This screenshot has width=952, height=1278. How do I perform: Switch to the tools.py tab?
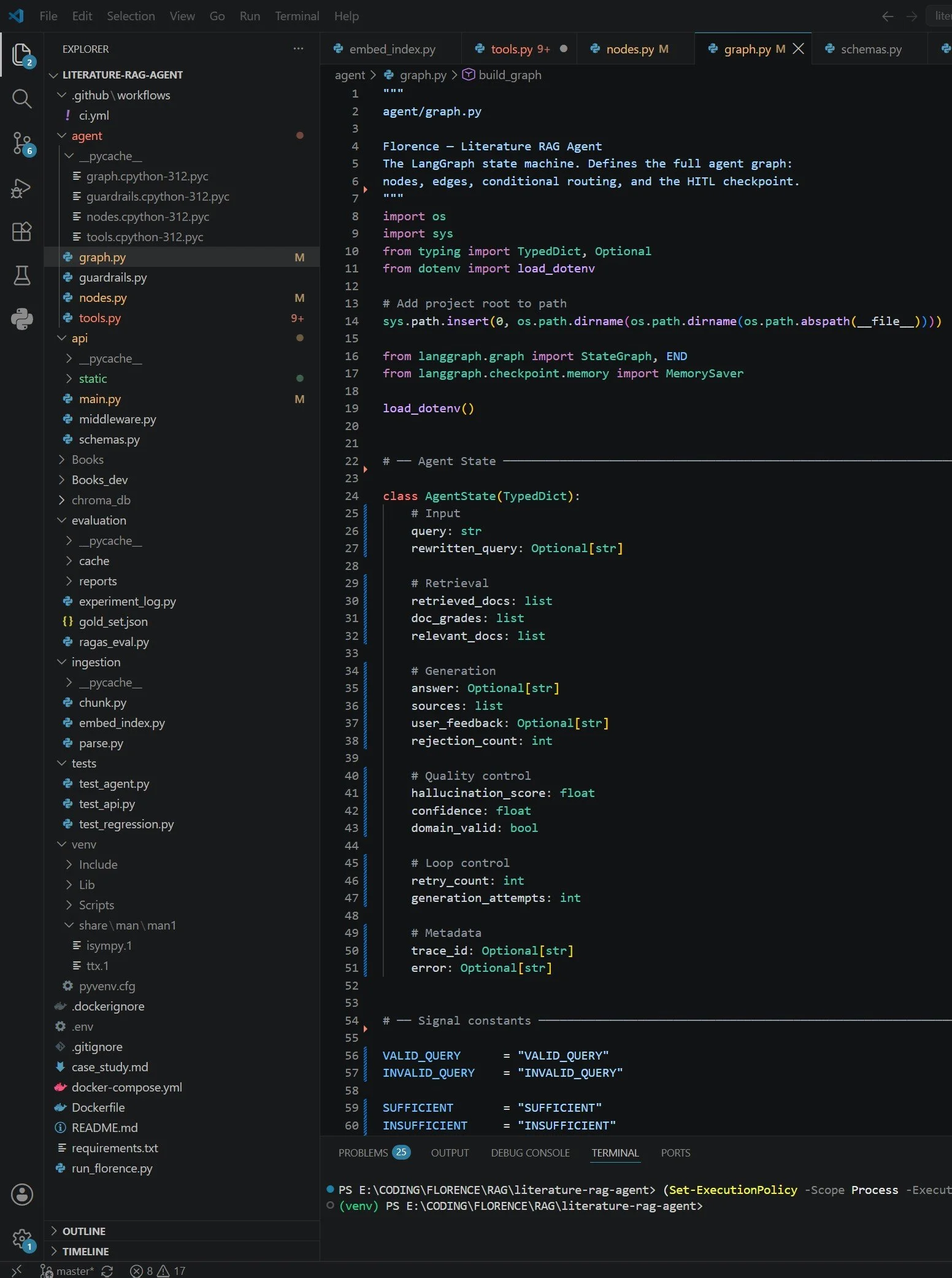(x=519, y=49)
